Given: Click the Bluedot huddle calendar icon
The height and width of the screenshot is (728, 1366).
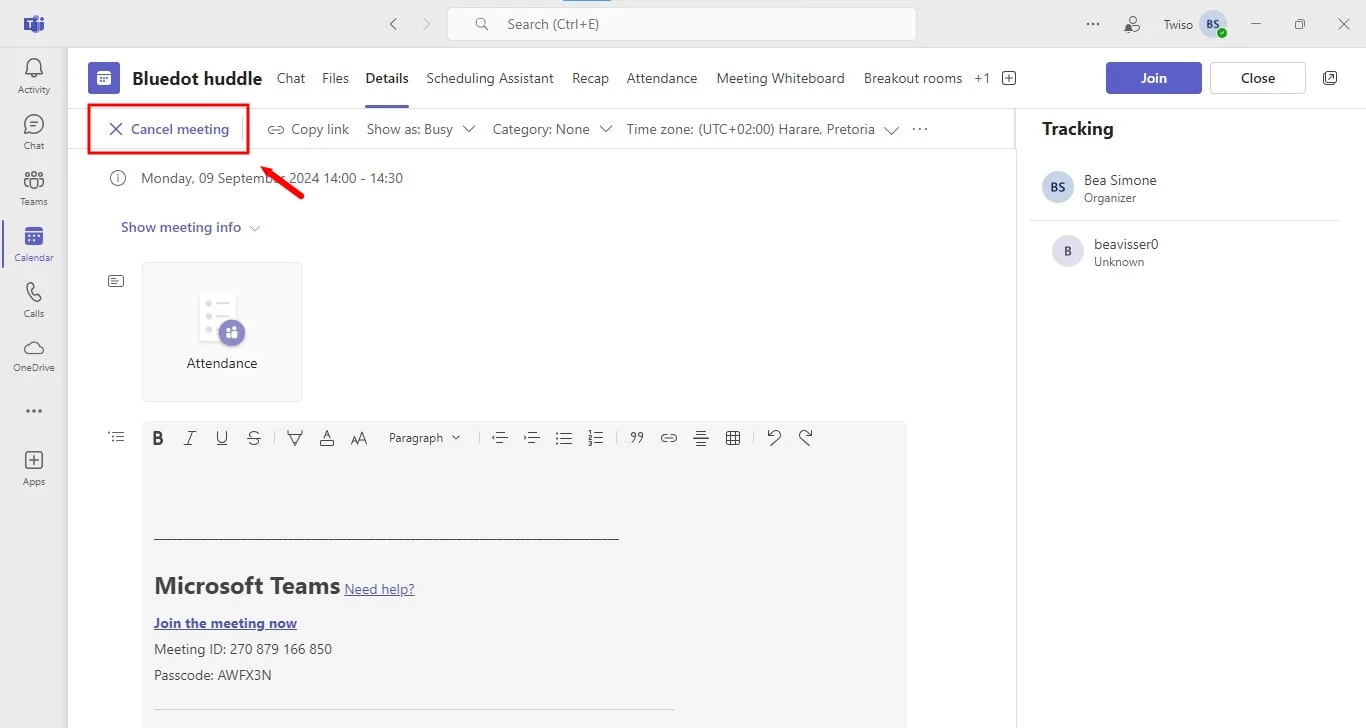Looking at the screenshot, I should tap(104, 78).
